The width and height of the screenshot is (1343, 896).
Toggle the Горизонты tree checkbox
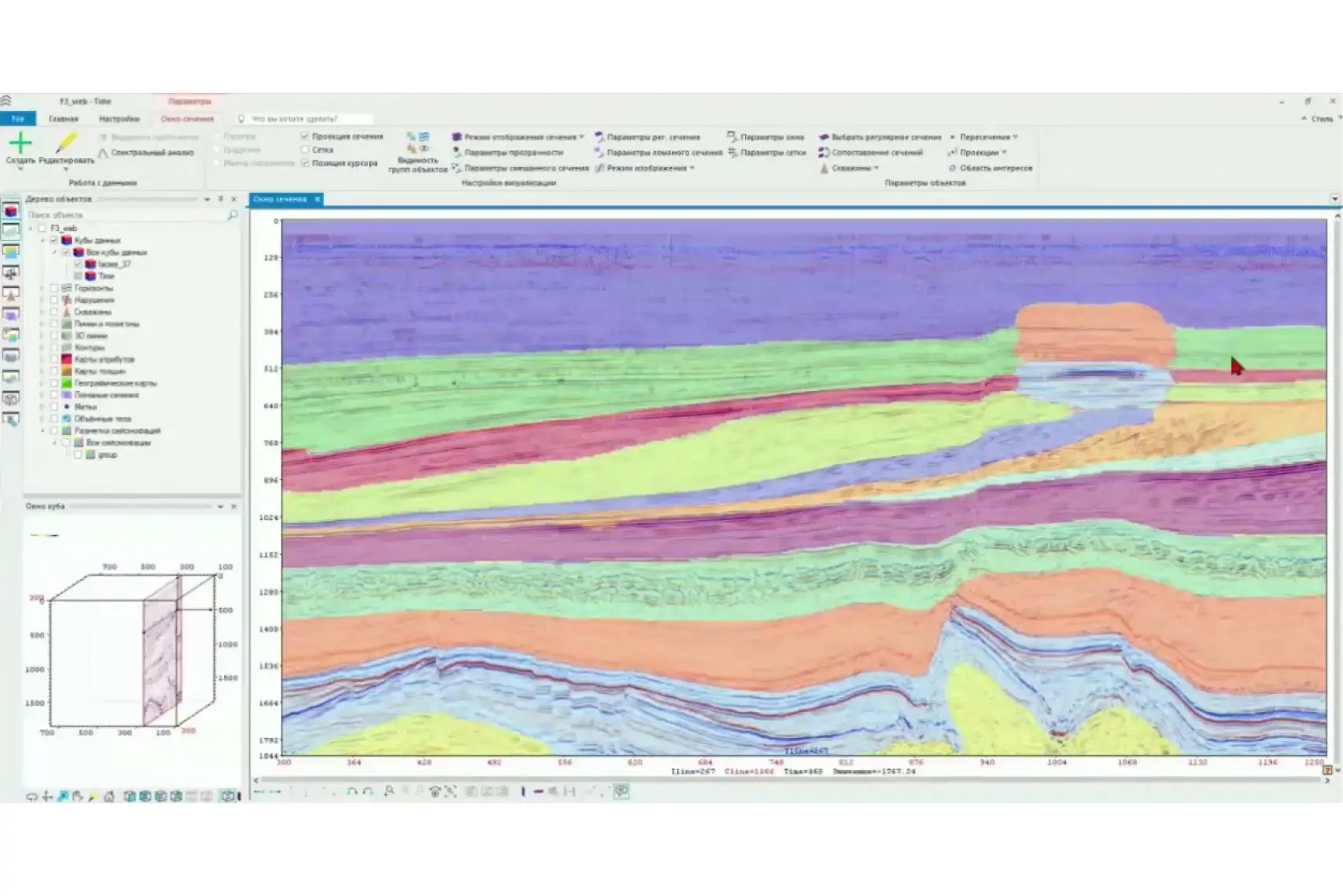click(54, 288)
